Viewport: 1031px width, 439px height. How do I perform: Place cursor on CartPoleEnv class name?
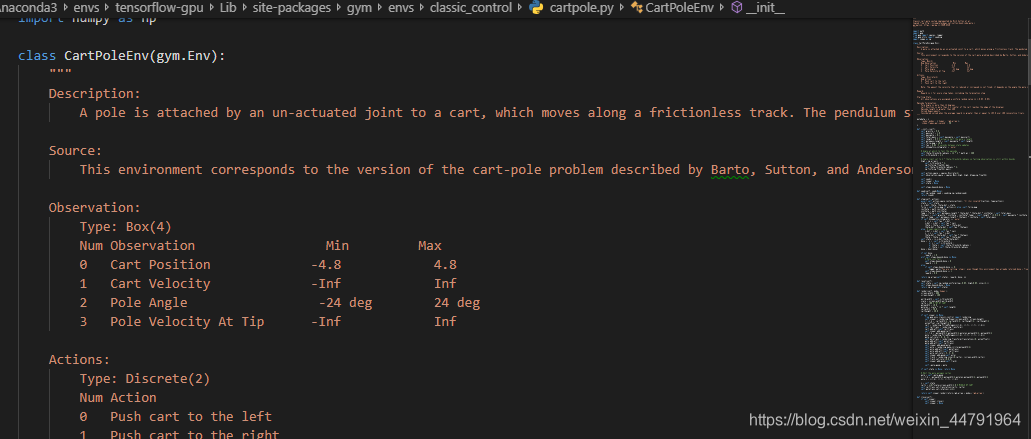click(x=107, y=56)
